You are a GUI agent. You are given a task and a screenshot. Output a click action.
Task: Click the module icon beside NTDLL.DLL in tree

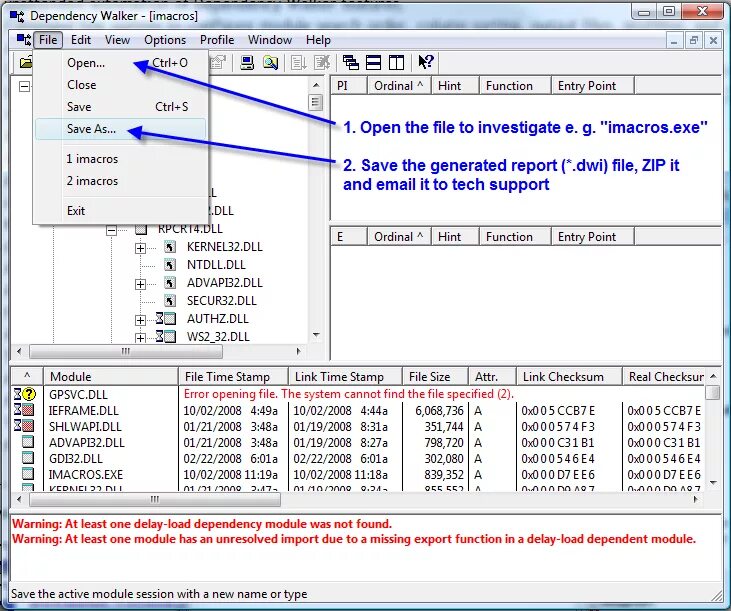point(170,265)
